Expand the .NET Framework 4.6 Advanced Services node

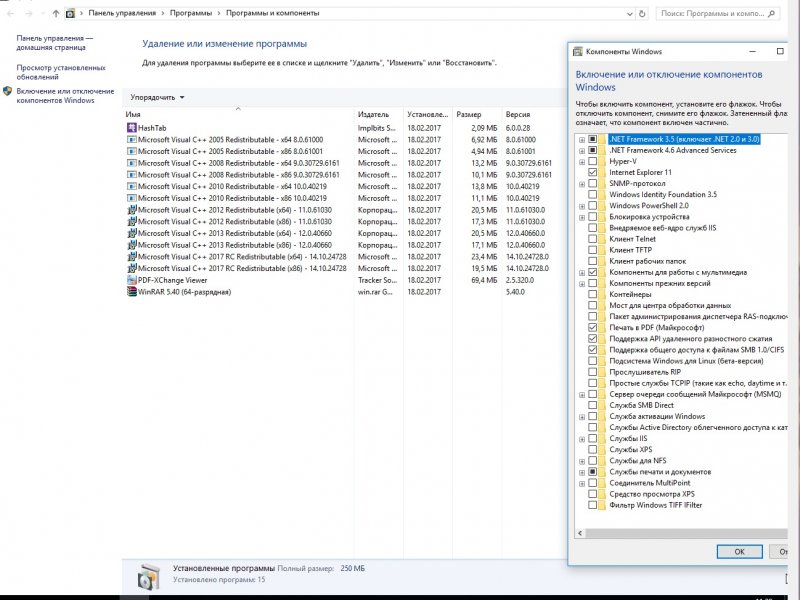[582, 151]
